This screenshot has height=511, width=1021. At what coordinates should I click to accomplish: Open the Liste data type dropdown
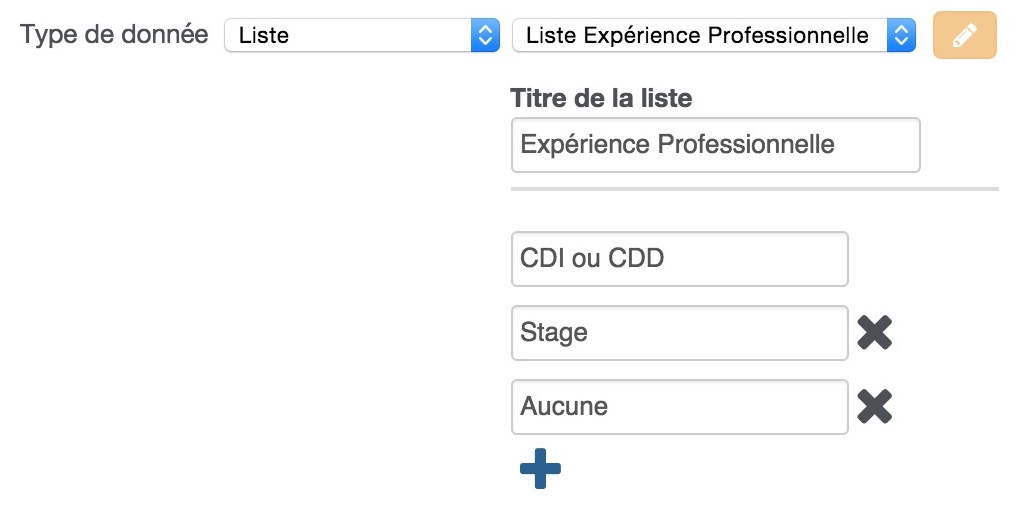point(362,35)
